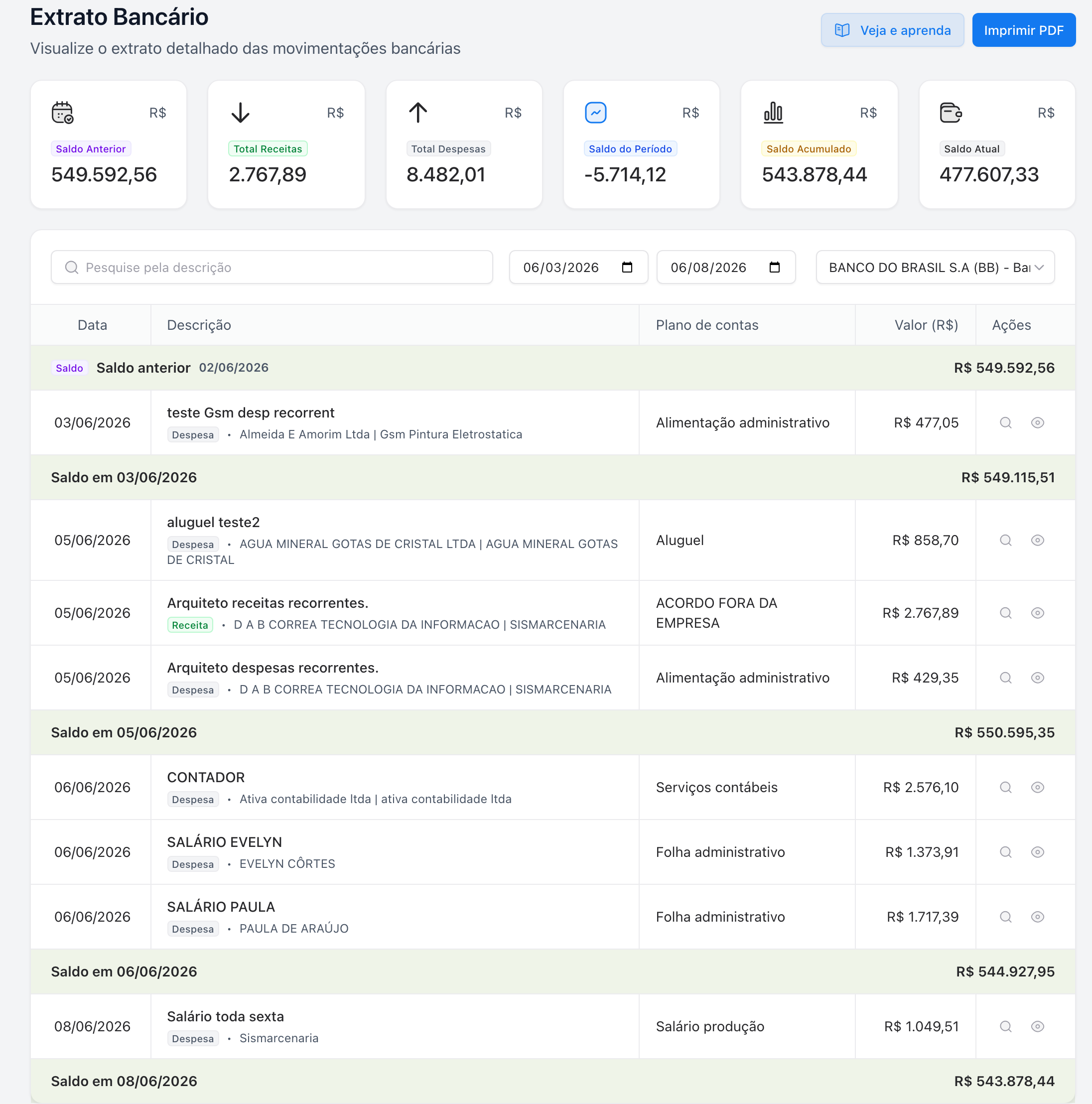Screen dimensions: 1092x1104
Task: Click eye icon in Arquiteto despesas recorrentes row
Action: click(1038, 678)
